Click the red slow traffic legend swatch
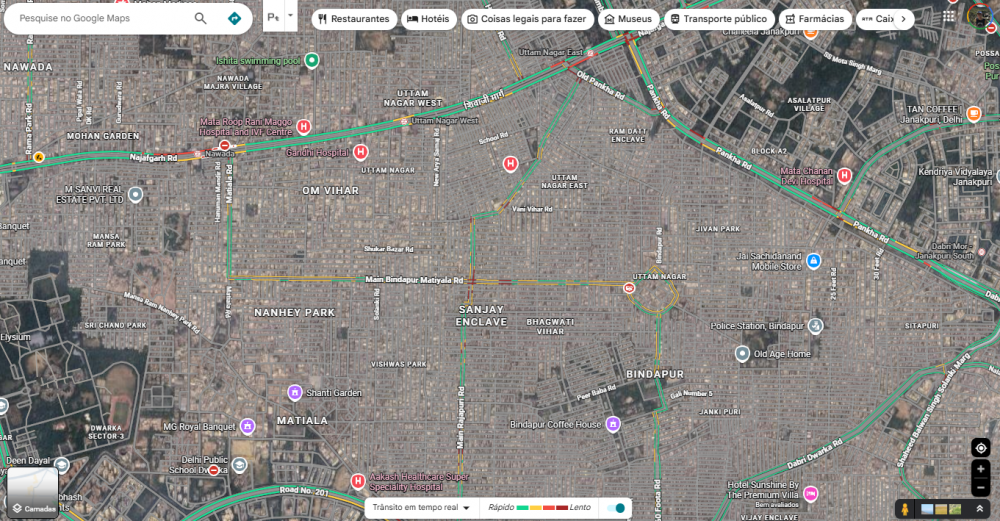Viewport: 1000px width, 521px height. point(548,508)
